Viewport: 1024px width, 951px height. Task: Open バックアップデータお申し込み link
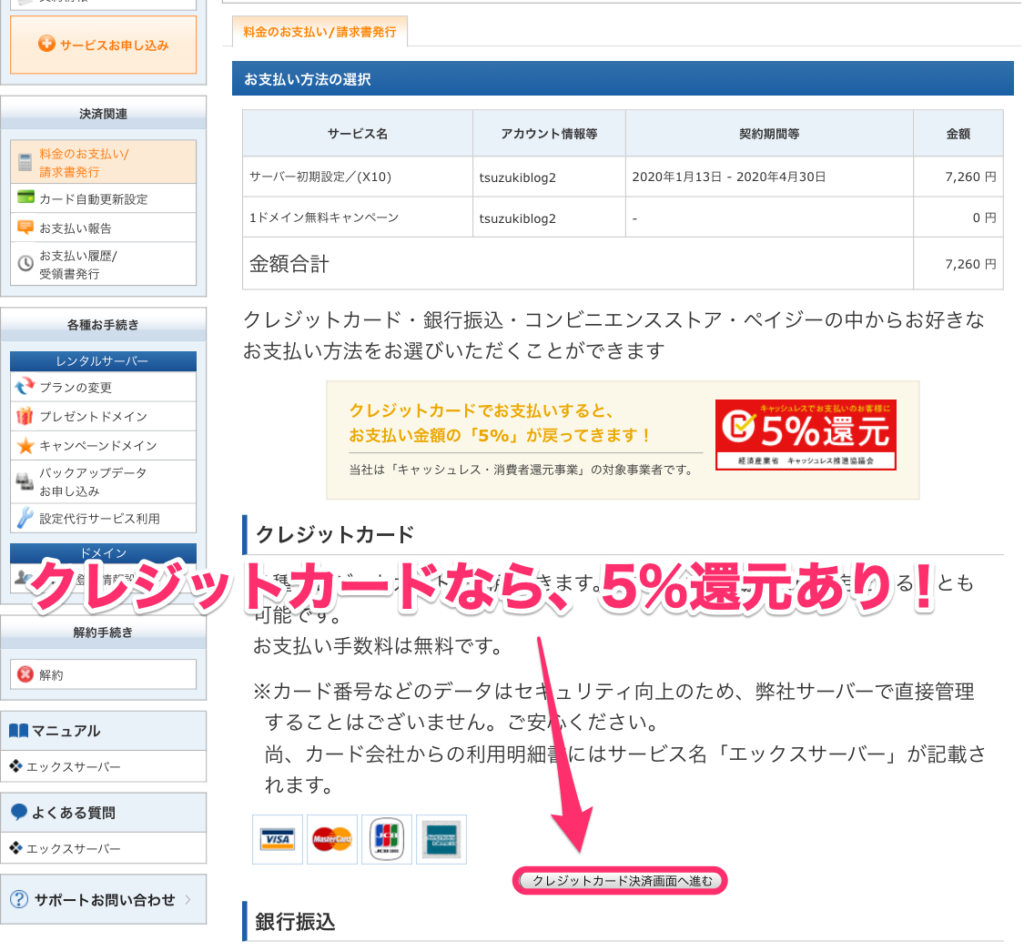coord(103,481)
